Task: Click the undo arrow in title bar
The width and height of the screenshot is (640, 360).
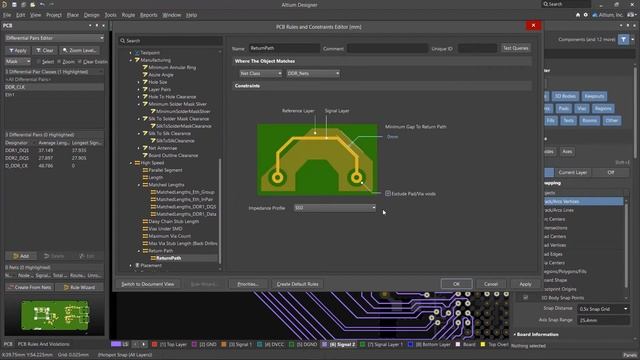Action: (42, 4)
